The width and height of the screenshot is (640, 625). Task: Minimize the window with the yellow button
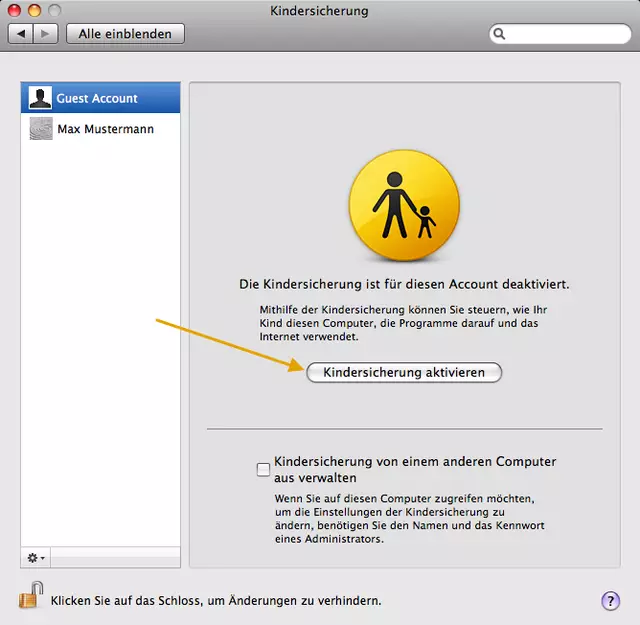coord(34,11)
